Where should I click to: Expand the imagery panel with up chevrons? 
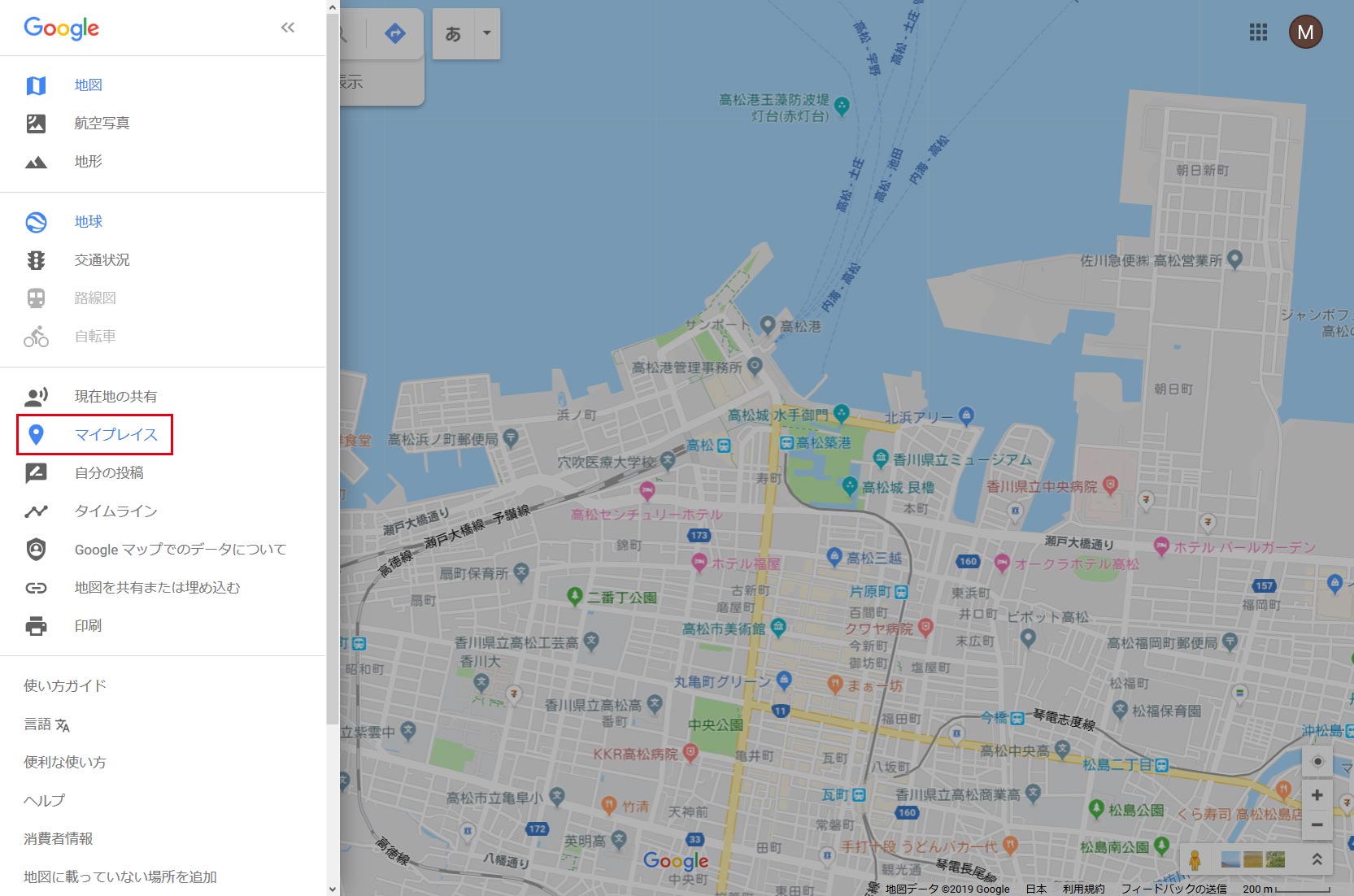[x=1317, y=859]
